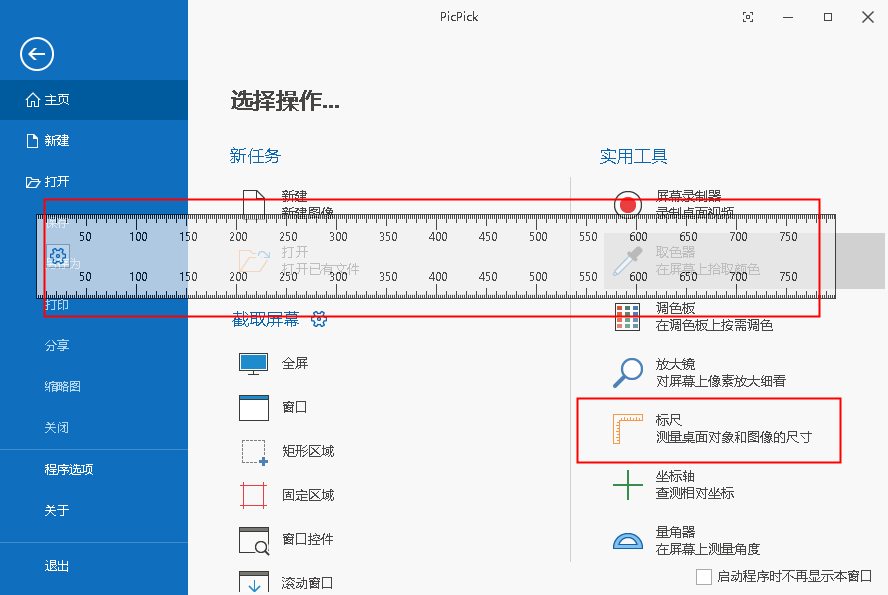Screen dimensions: 888x595
Task: Launch the 放大镜 magnifier tool
Action: tap(627, 372)
